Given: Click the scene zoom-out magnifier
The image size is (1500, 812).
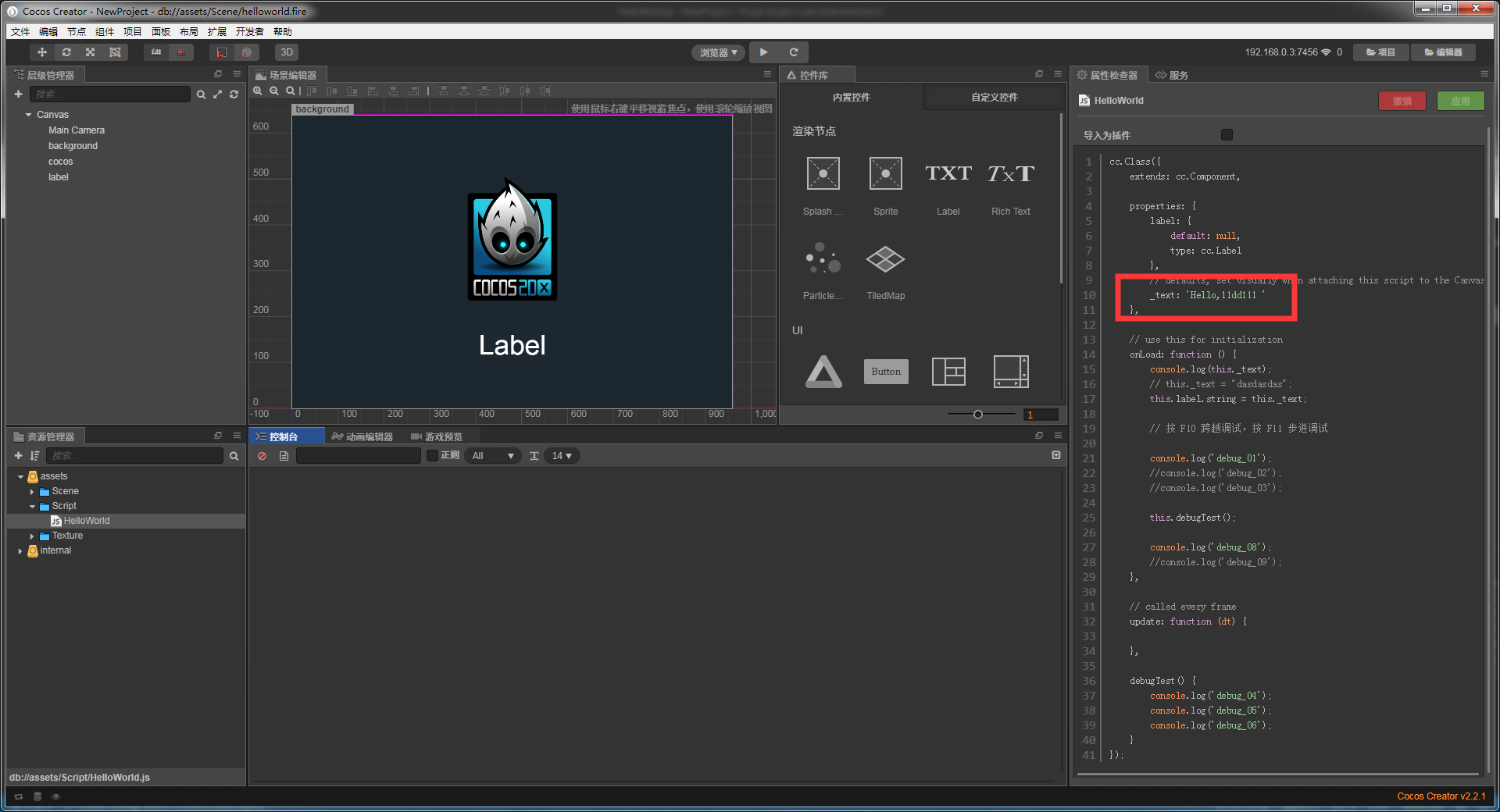Looking at the screenshot, I should point(274,91).
